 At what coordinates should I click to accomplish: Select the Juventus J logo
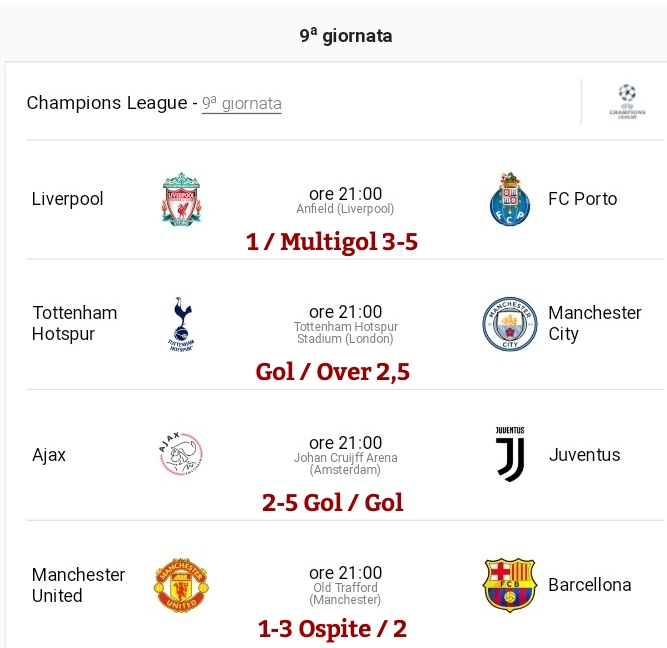pyautogui.click(x=510, y=454)
